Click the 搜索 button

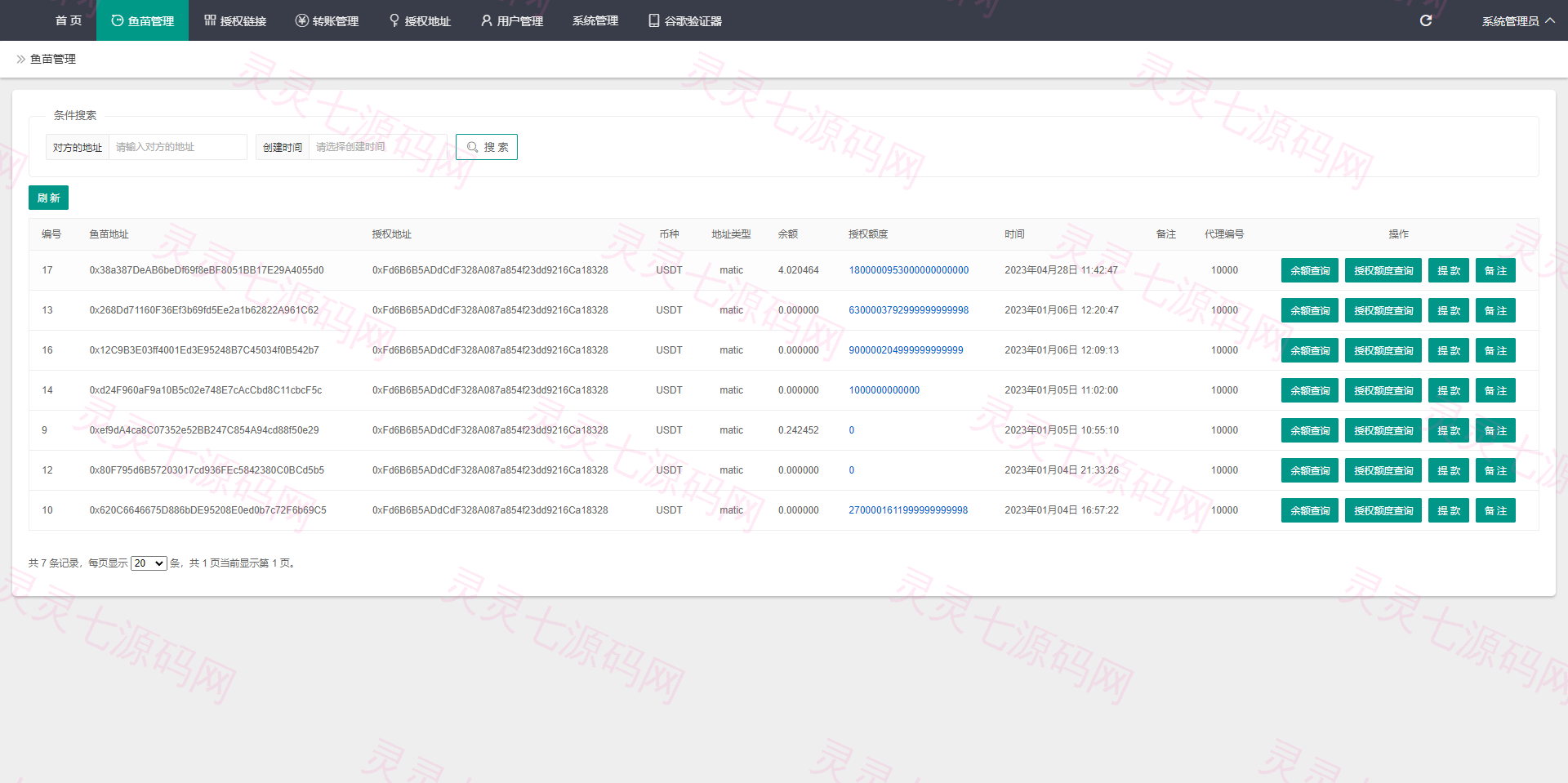(487, 147)
